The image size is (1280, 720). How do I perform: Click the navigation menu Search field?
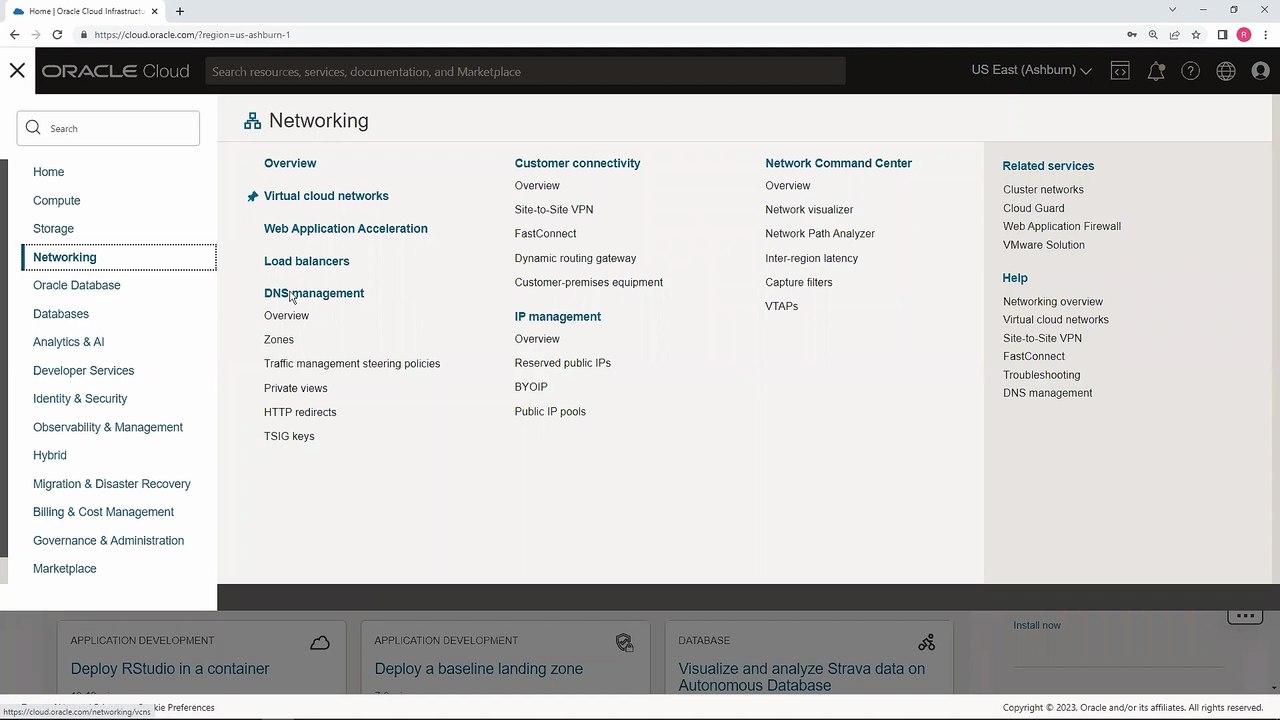pyautogui.click(x=108, y=128)
